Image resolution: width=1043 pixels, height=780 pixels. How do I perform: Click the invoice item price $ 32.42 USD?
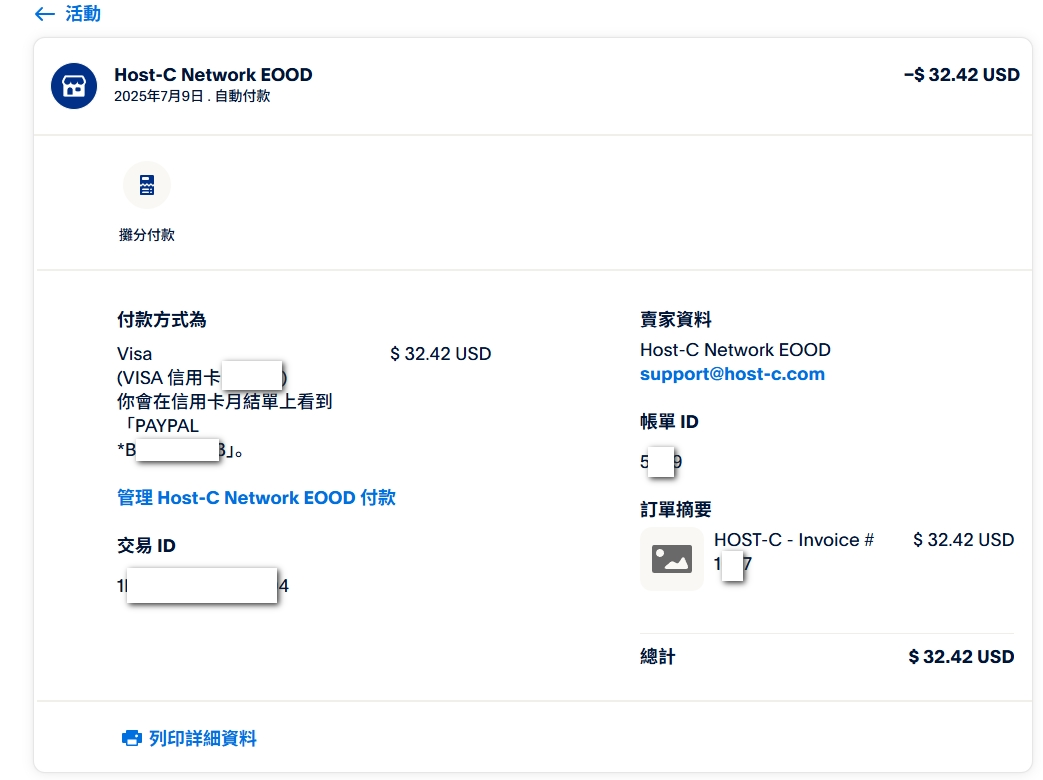pyautogui.click(x=963, y=540)
